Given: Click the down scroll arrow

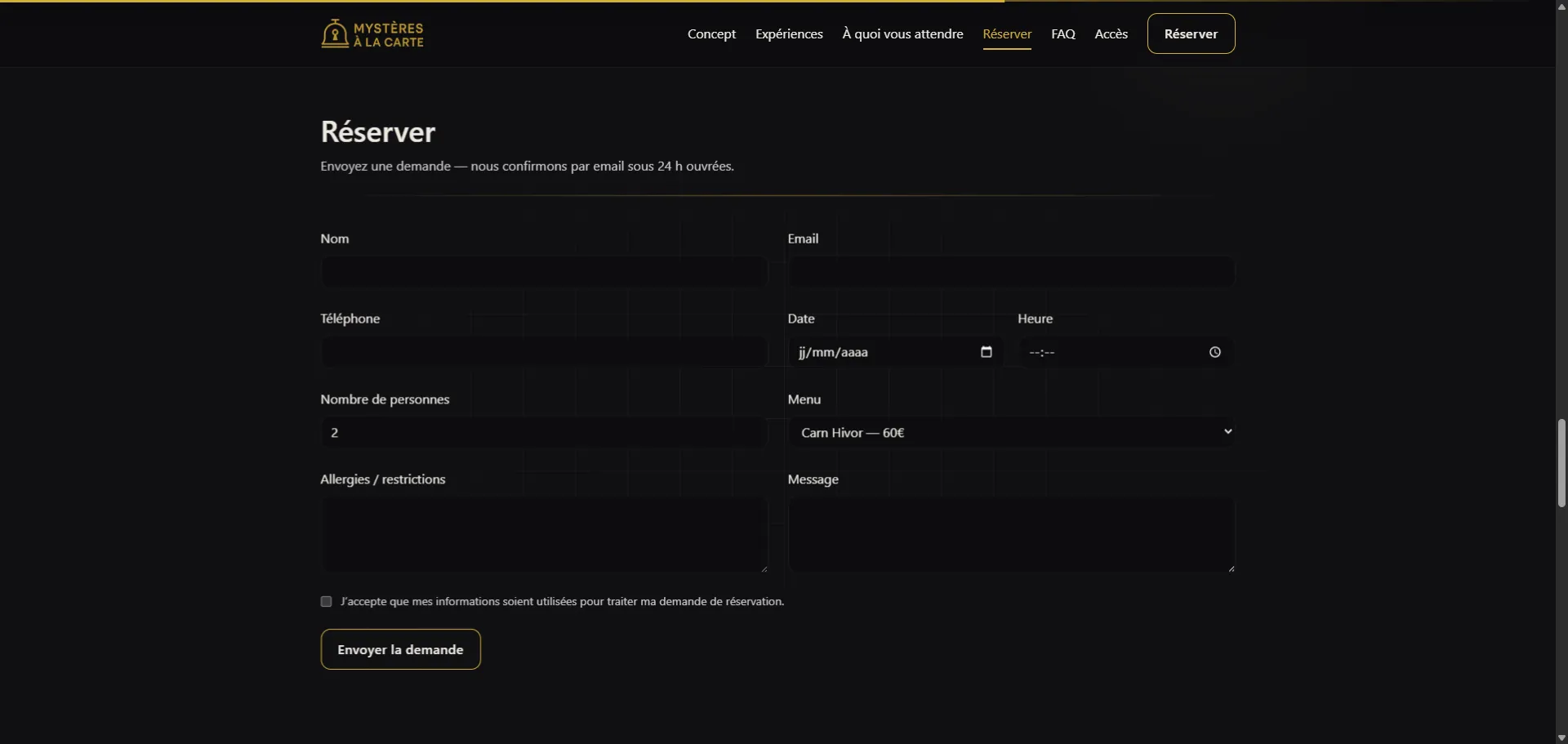Looking at the screenshot, I should [1561, 737].
